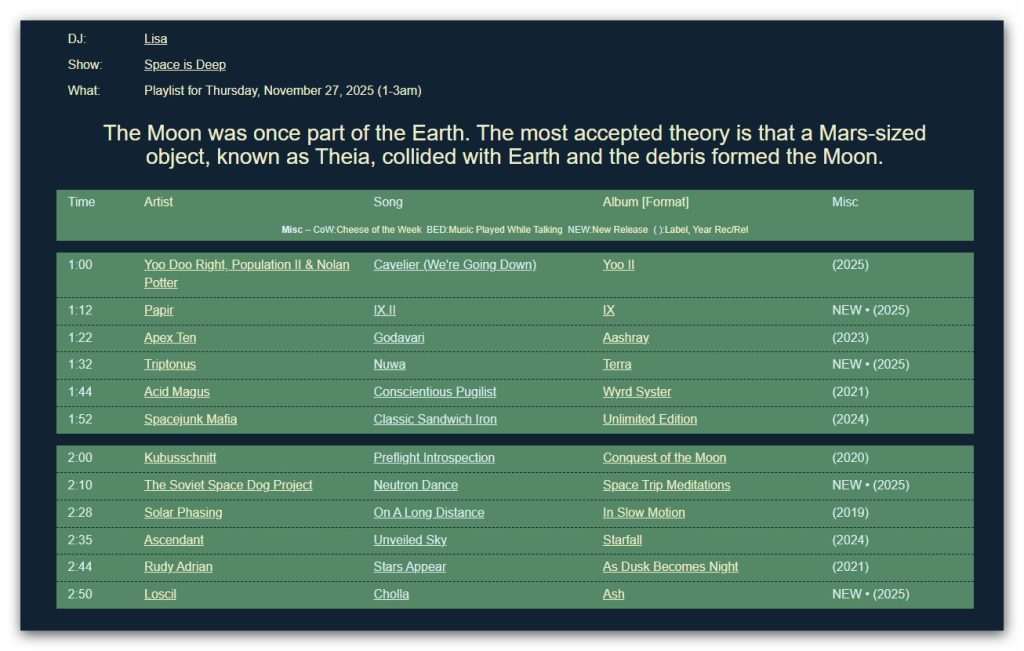Open the song Preflight Introspection
The width and height of the screenshot is (1024, 651).
435,457
